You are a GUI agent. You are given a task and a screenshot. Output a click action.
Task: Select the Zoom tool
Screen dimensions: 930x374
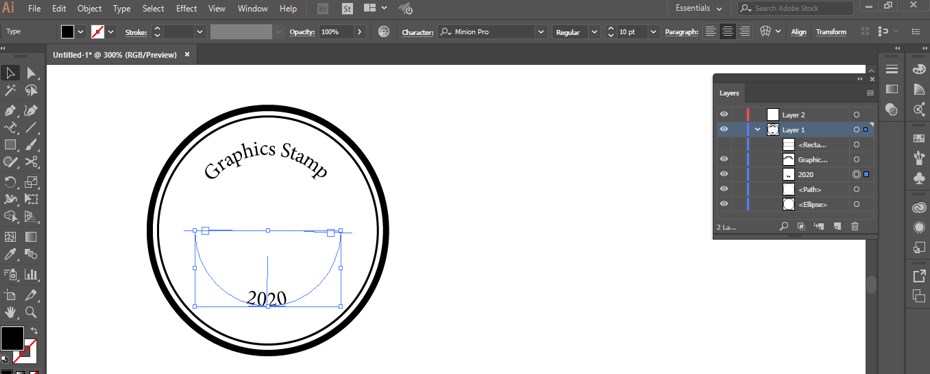click(x=31, y=312)
